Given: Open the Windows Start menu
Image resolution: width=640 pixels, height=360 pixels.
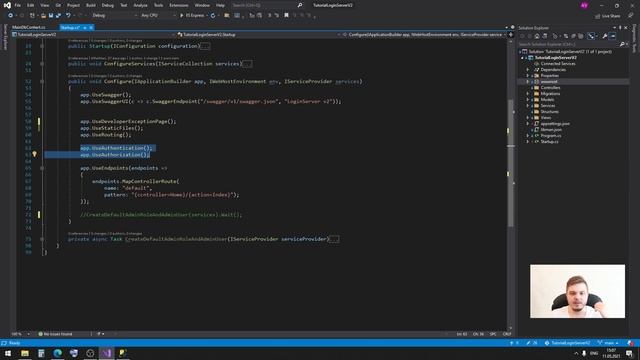Looking at the screenshot, I should pyautogui.click(x=8, y=353).
